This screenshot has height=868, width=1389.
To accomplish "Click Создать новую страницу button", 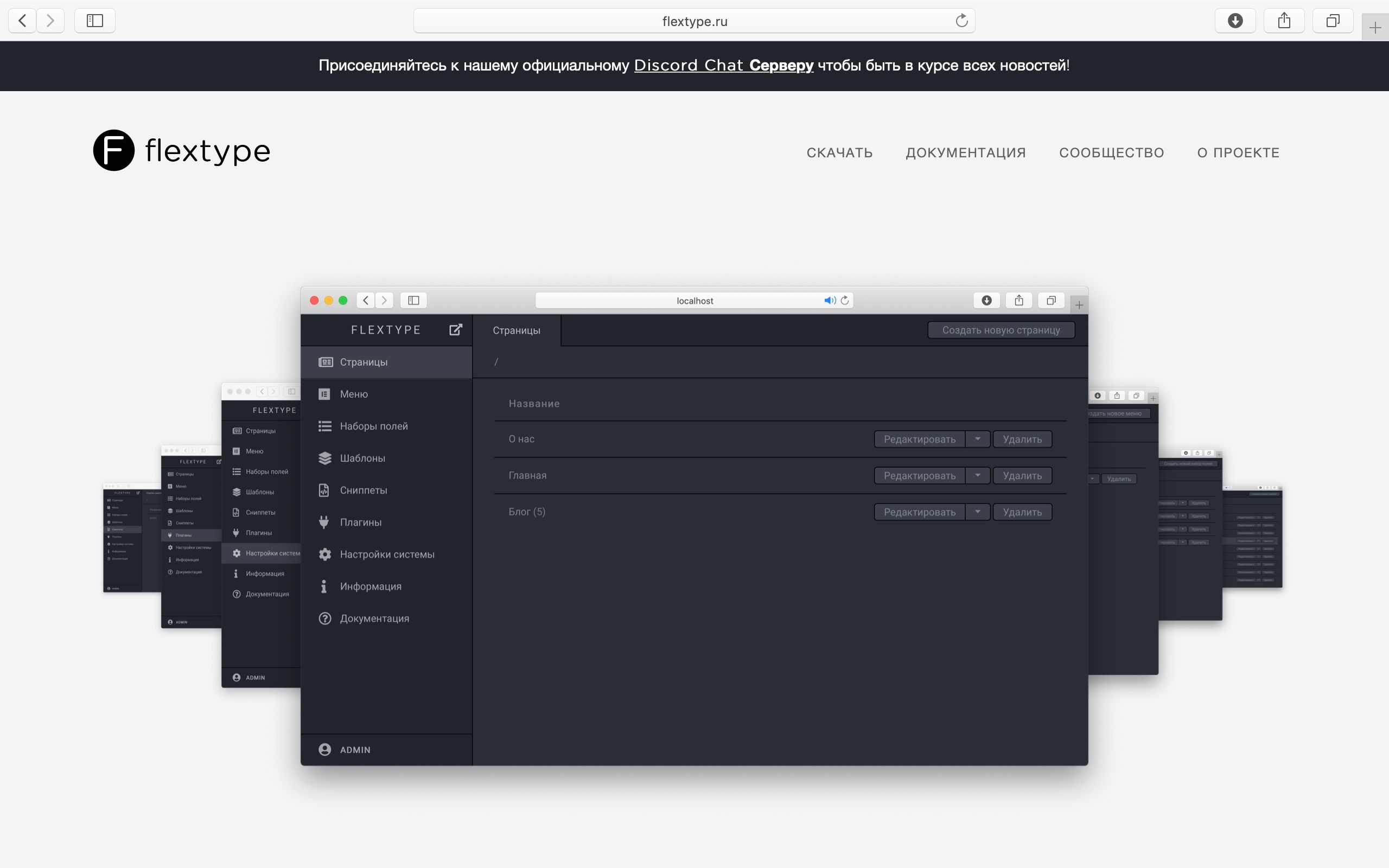I will 1001,330.
